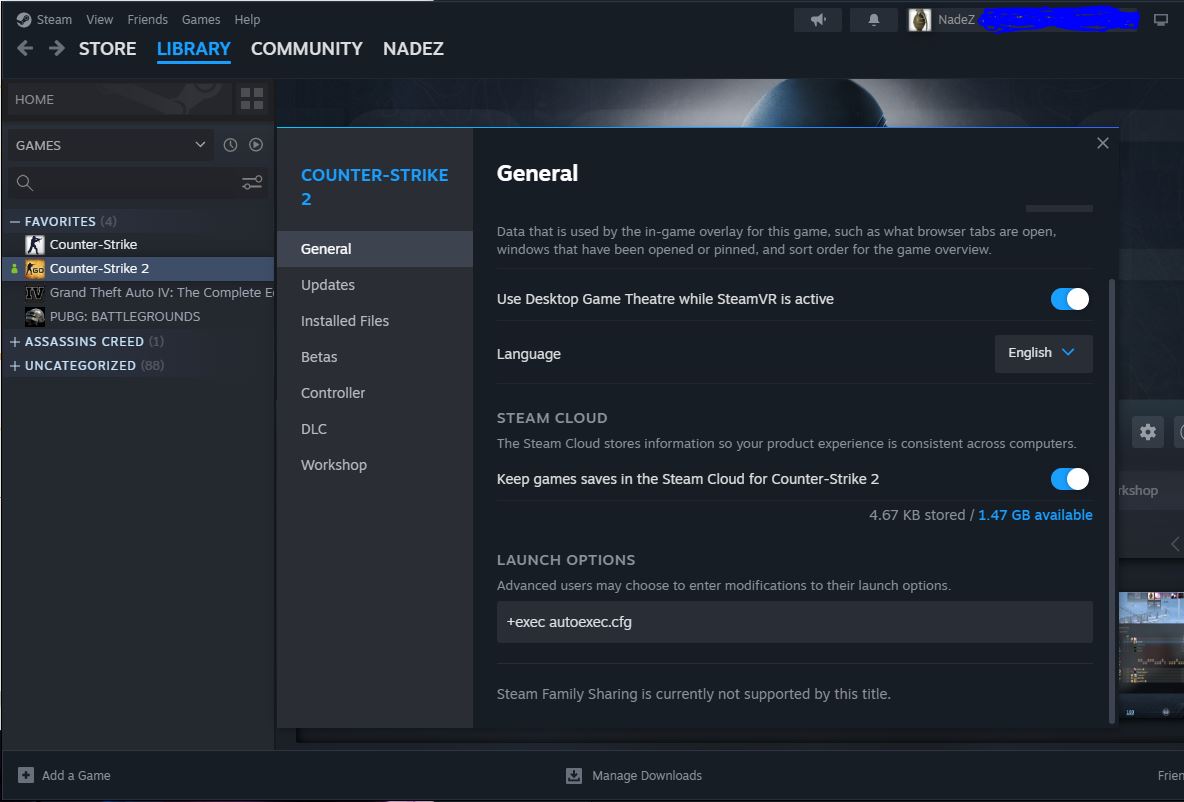Click the Counter-Strike game icon
Screen dimensions: 1184x802
[x=35, y=245]
